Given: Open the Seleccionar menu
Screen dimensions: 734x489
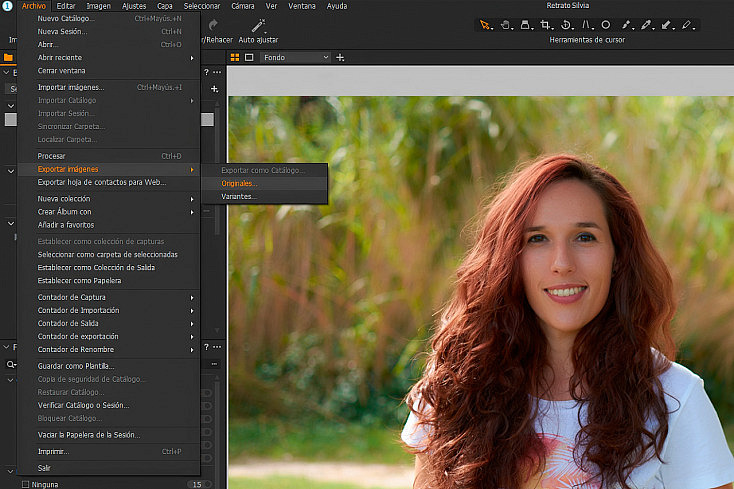Looking at the screenshot, I should [x=202, y=6].
